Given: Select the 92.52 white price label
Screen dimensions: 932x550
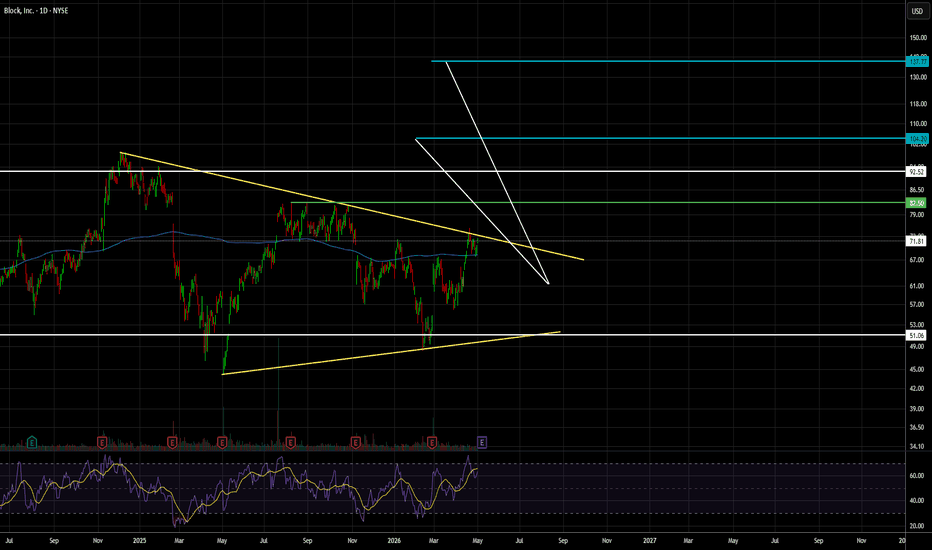Looking at the screenshot, I should (917, 172).
